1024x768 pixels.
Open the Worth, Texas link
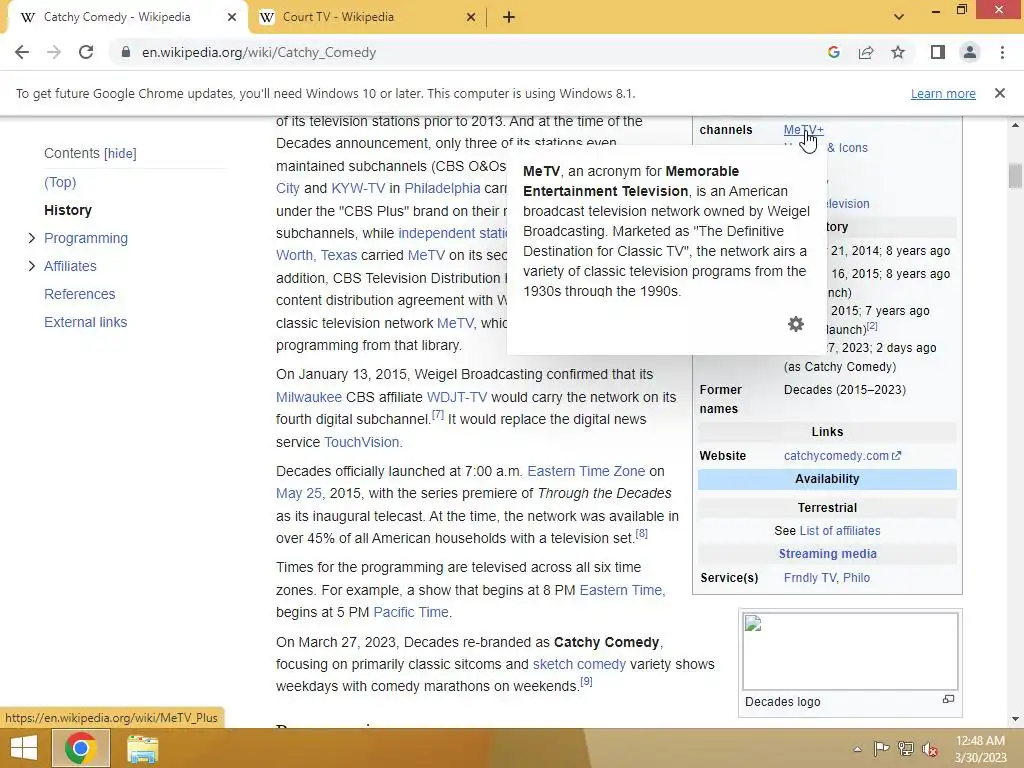(317, 255)
